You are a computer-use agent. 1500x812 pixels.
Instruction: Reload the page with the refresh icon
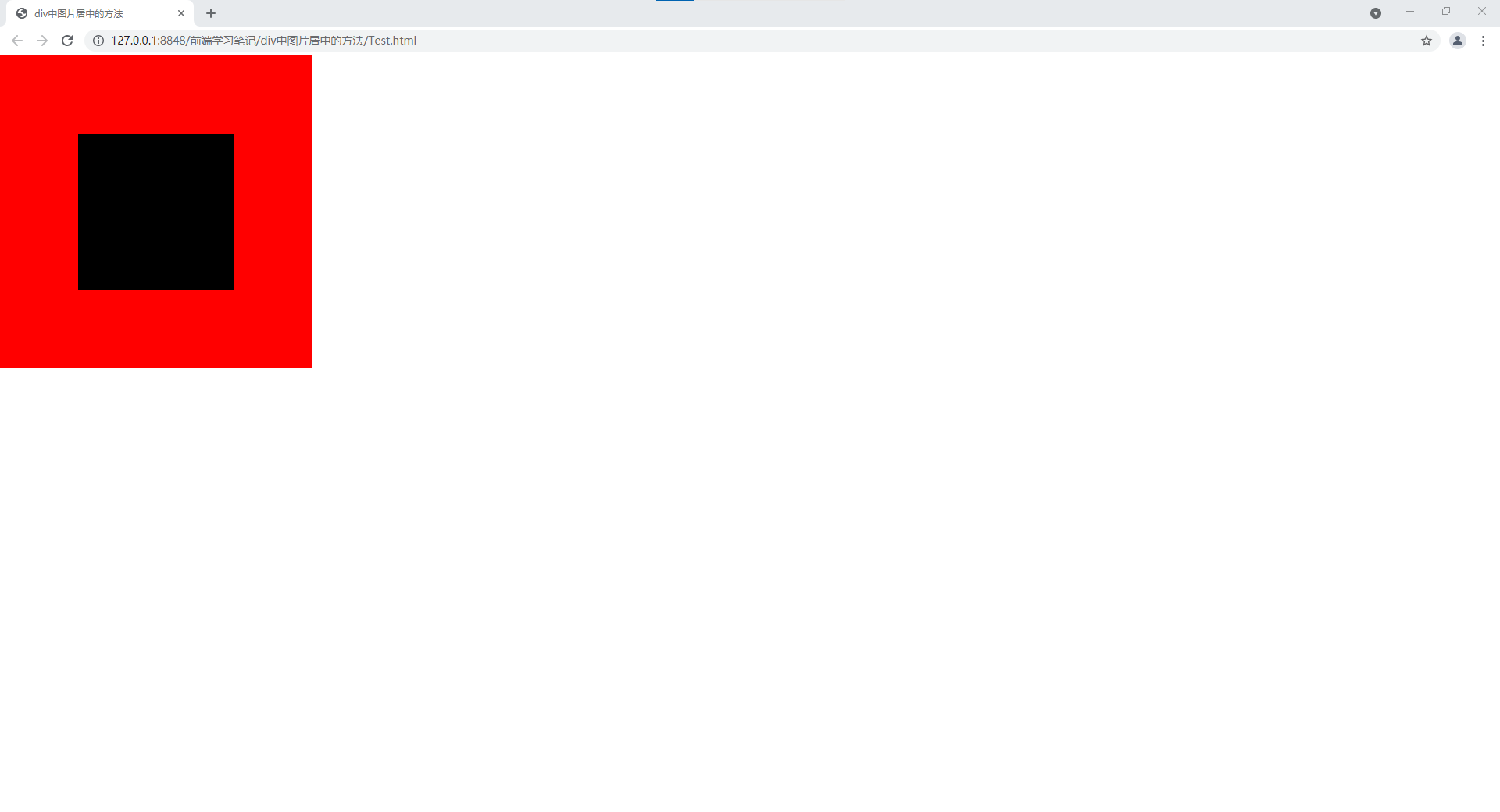(67, 41)
